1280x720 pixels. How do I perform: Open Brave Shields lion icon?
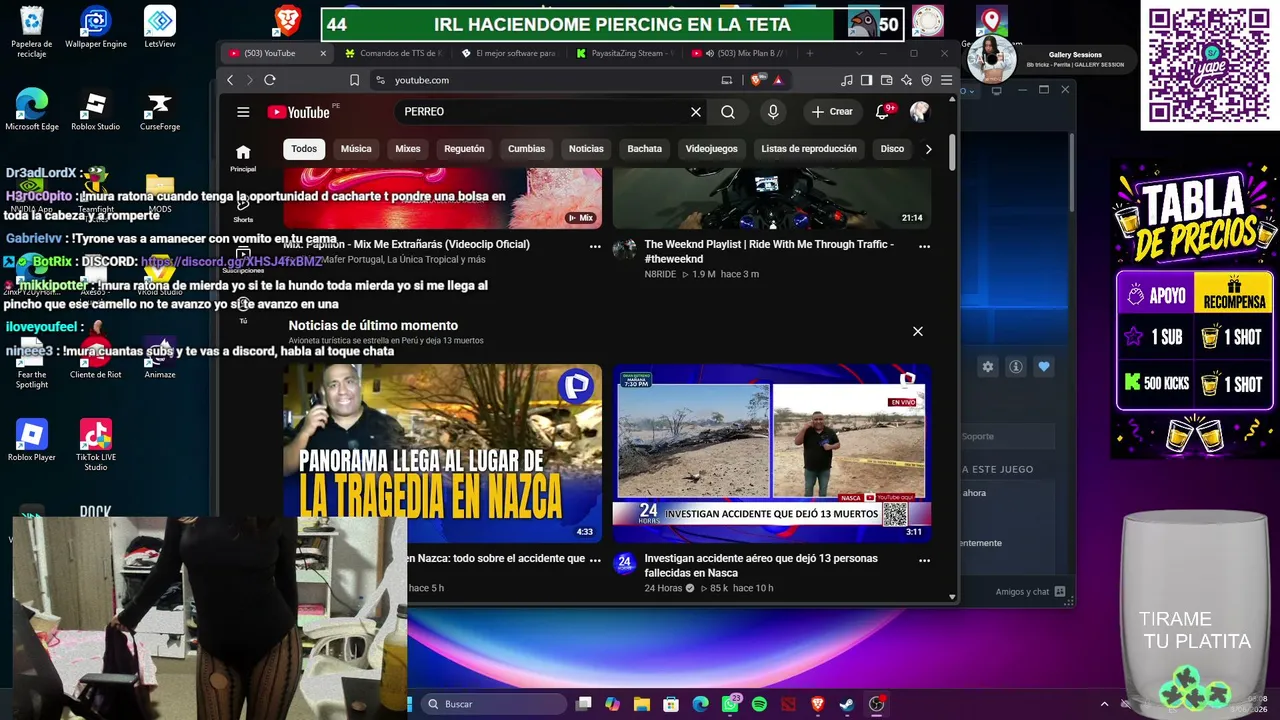[760, 80]
